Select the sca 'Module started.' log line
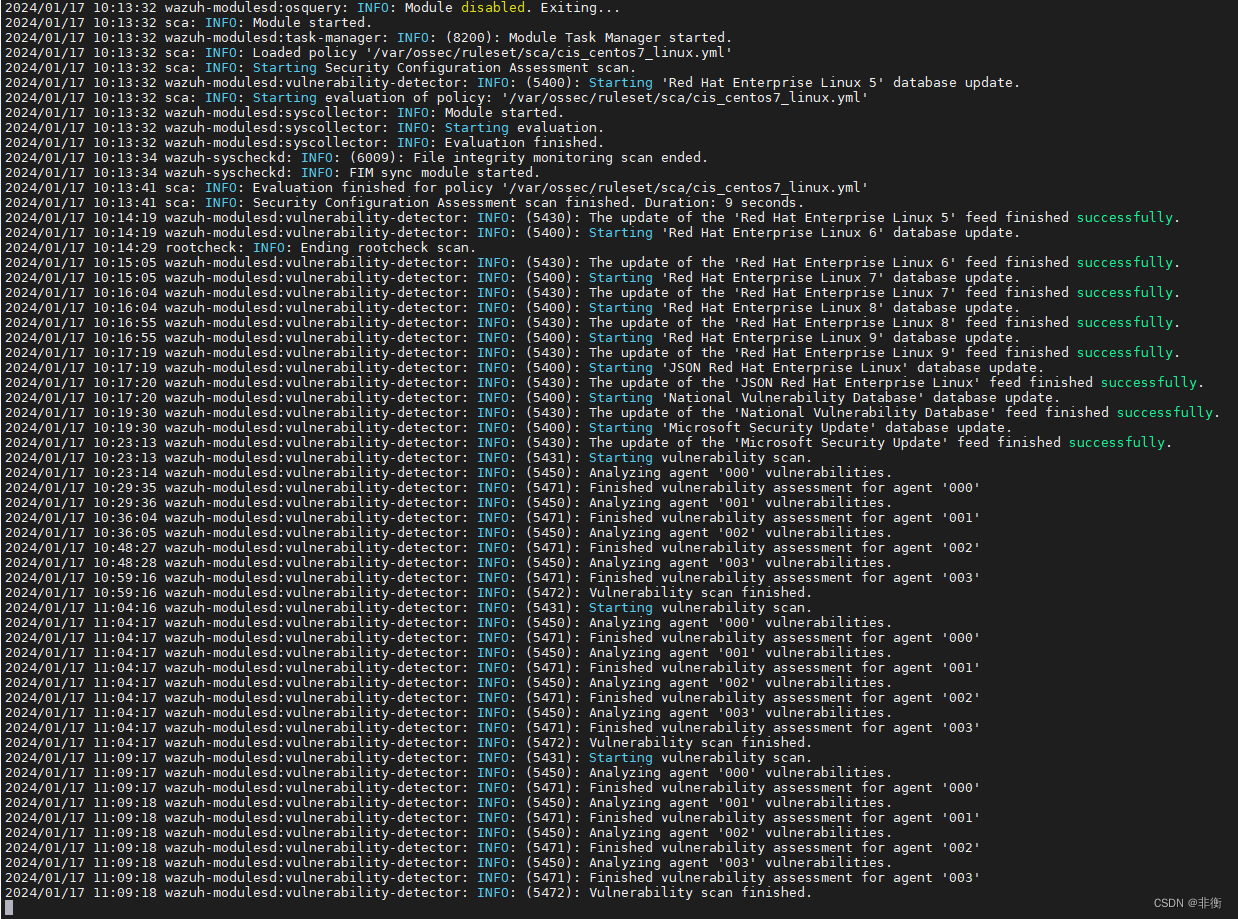 coord(188,23)
